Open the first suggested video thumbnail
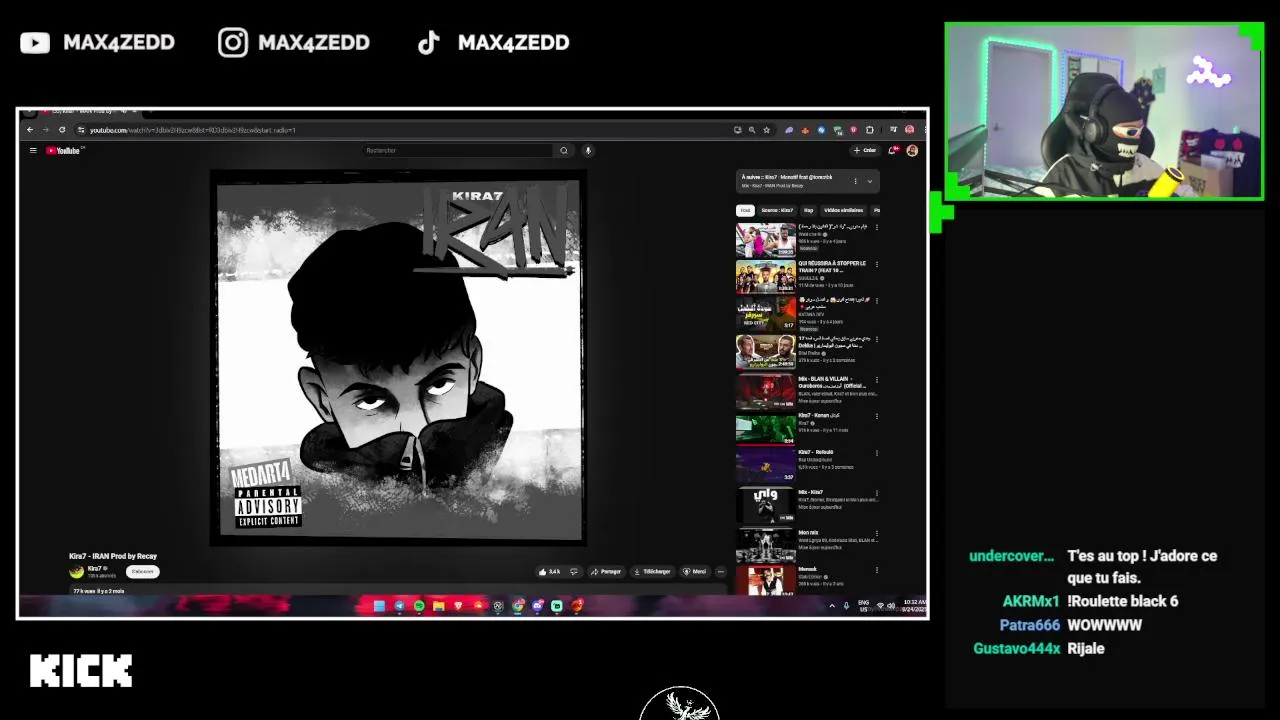 [766, 240]
